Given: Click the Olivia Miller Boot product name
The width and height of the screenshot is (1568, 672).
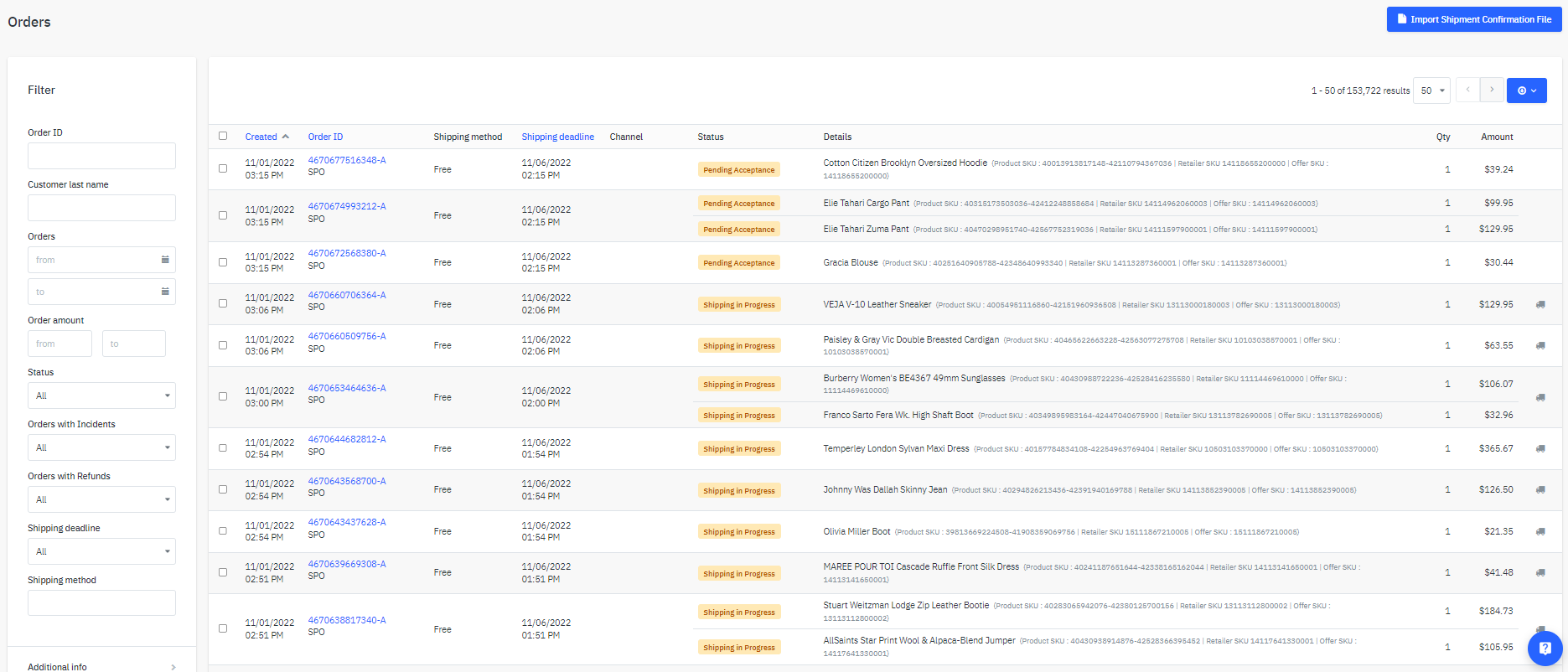Looking at the screenshot, I should click(856, 531).
